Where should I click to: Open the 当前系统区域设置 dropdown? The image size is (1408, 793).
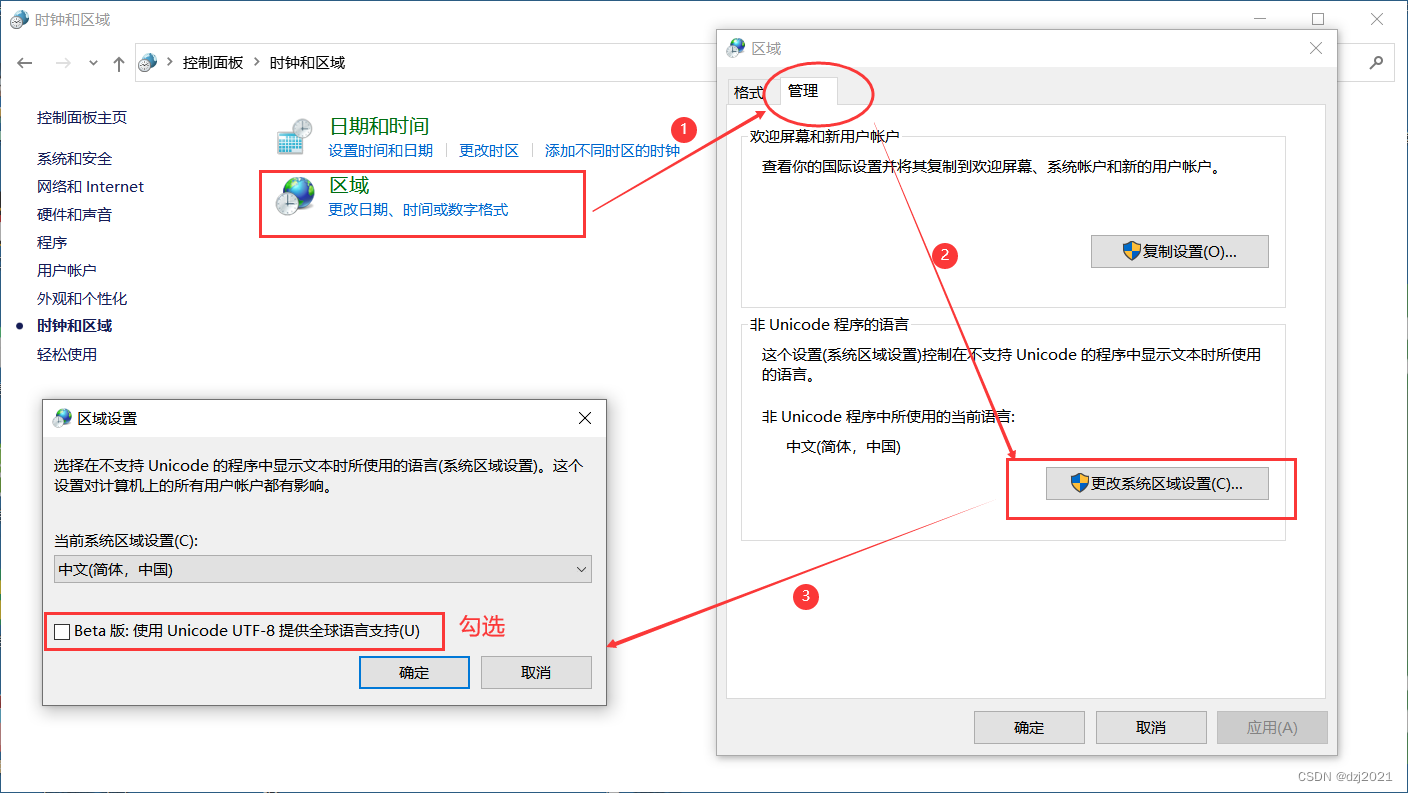pos(581,569)
